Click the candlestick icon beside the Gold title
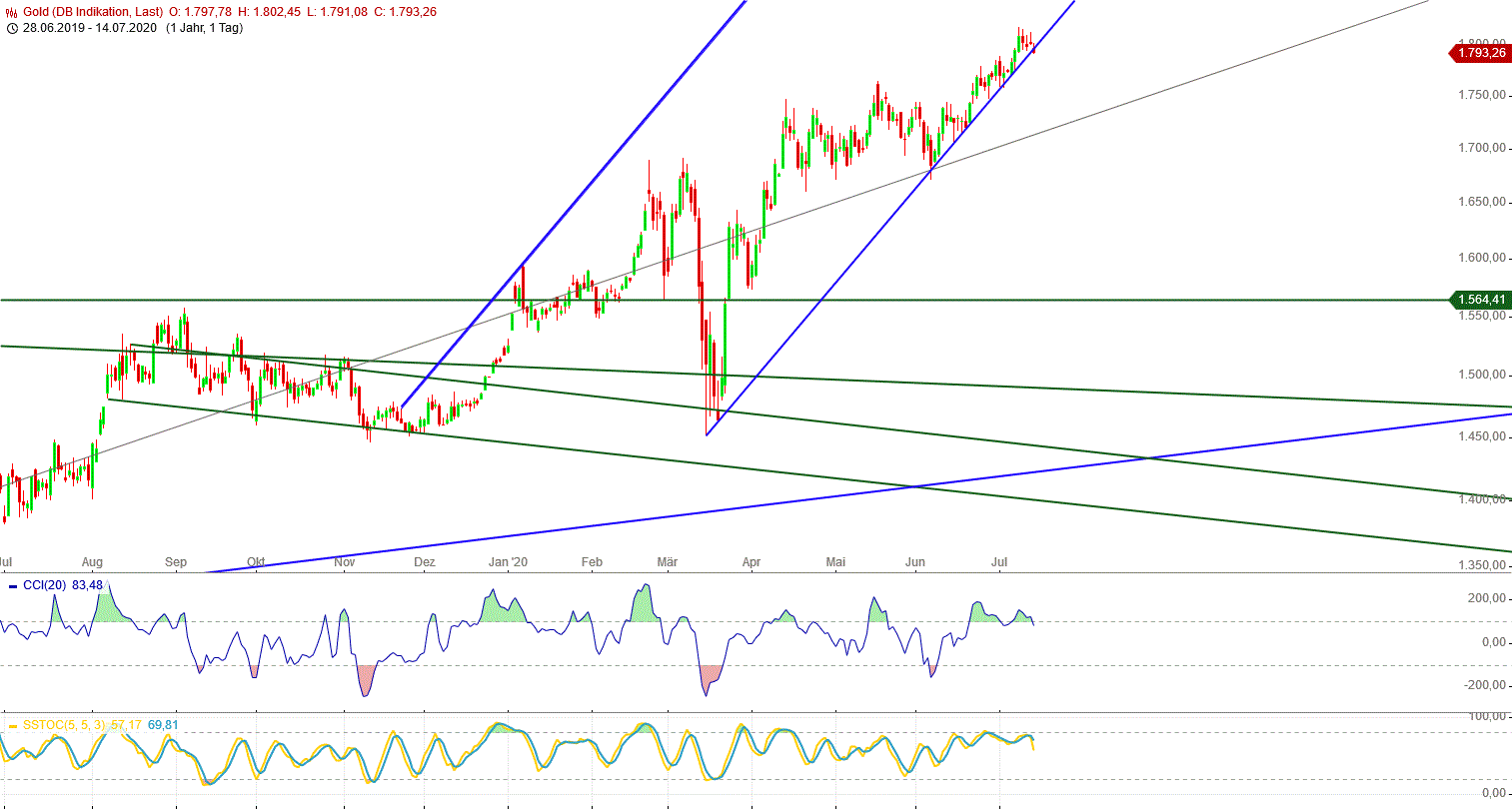This screenshot has width=1512, height=809. [11, 12]
